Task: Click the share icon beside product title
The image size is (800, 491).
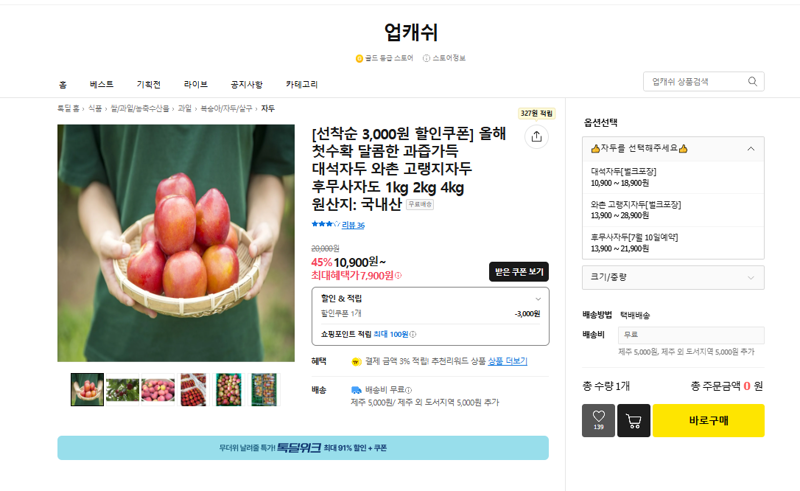Action: click(536, 137)
